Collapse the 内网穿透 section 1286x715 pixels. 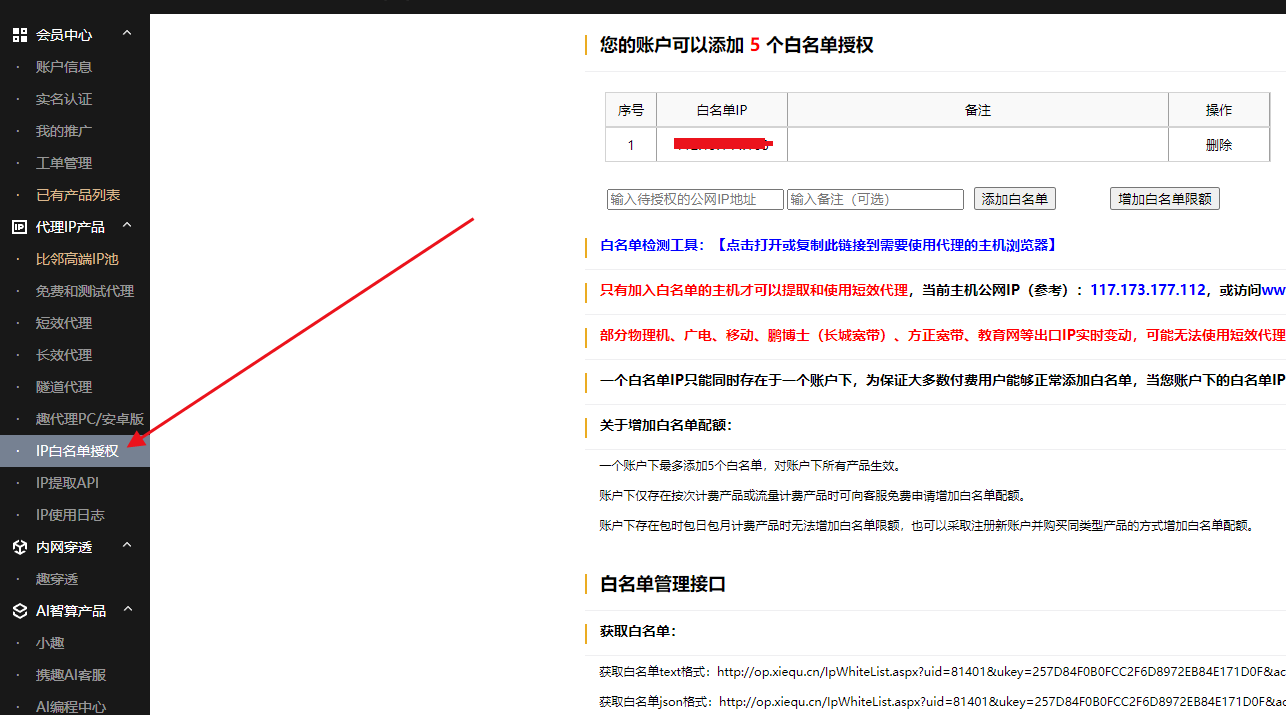point(126,545)
